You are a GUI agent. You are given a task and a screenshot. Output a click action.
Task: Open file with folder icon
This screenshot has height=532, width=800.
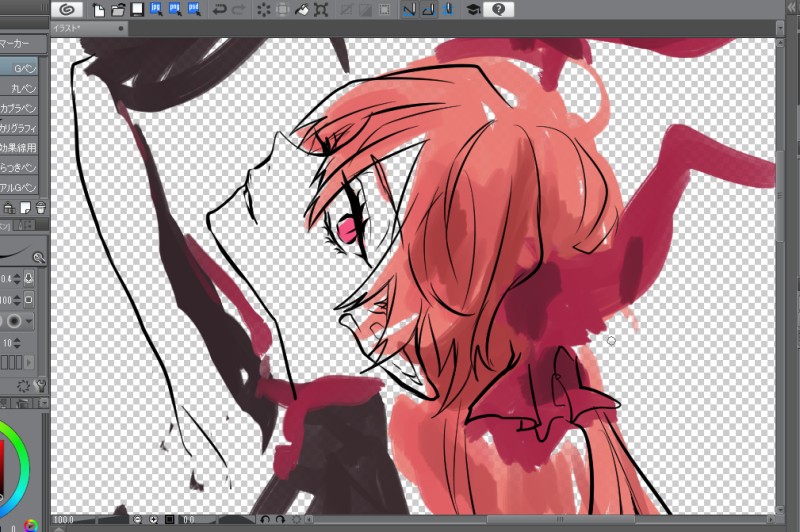coord(118,10)
